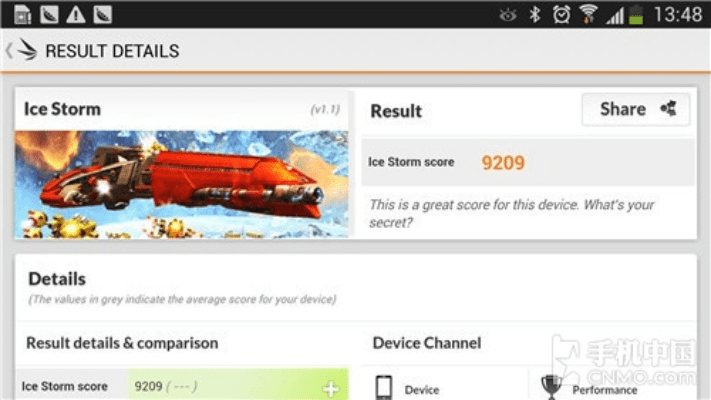
Task: Tap the Wi-Fi status icon
Action: [588, 15]
